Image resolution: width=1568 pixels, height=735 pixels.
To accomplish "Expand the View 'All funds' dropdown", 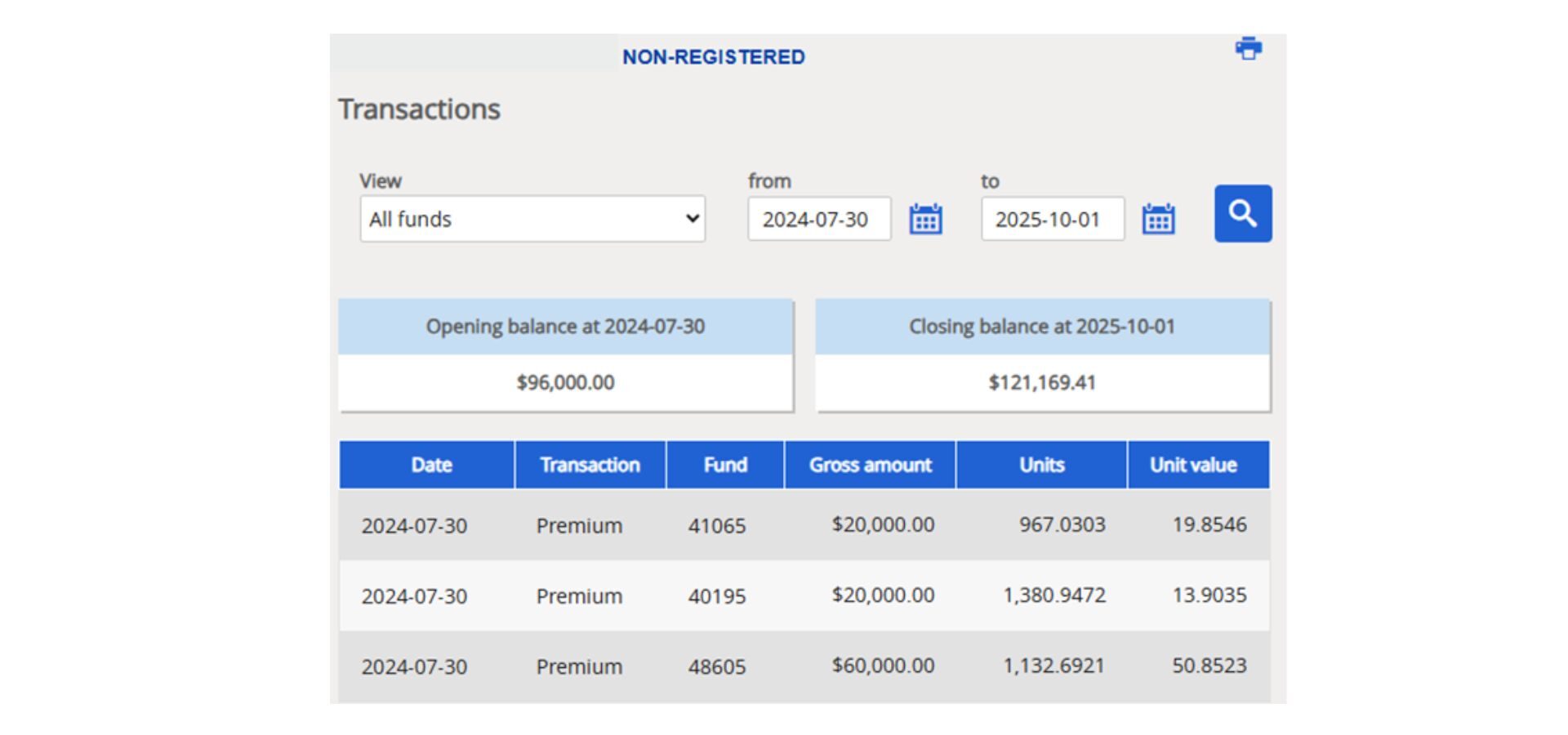I will pyautogui.click(x=532, y=219).
